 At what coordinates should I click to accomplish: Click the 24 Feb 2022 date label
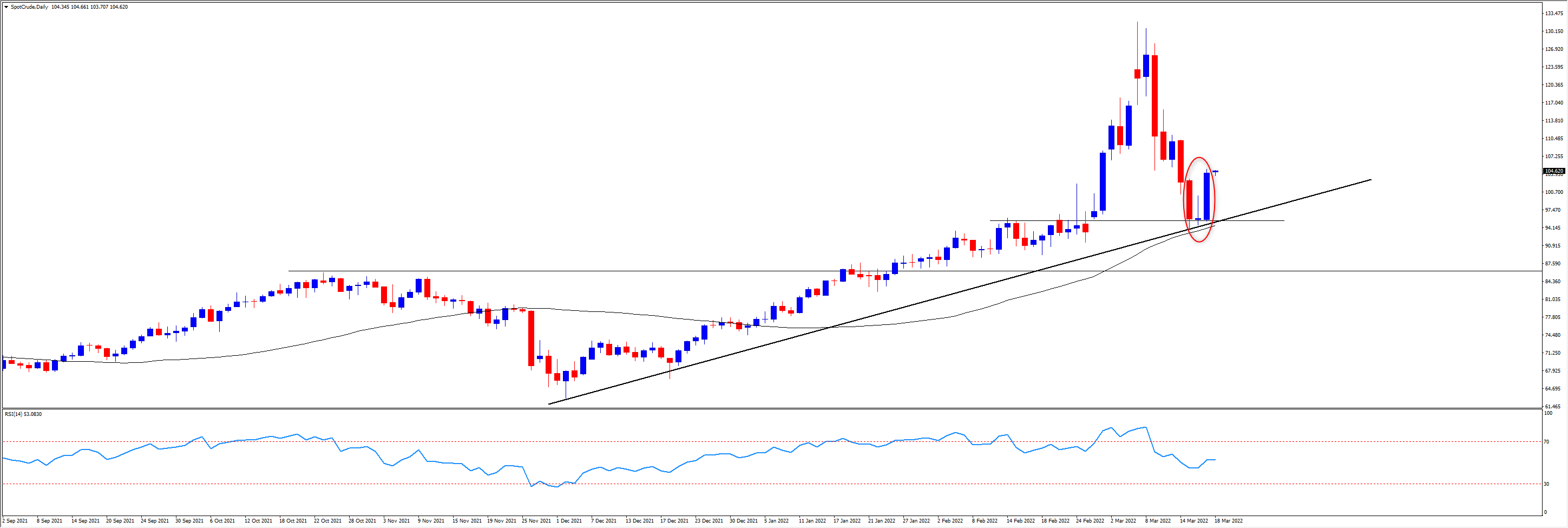(x=1090, y=522)
